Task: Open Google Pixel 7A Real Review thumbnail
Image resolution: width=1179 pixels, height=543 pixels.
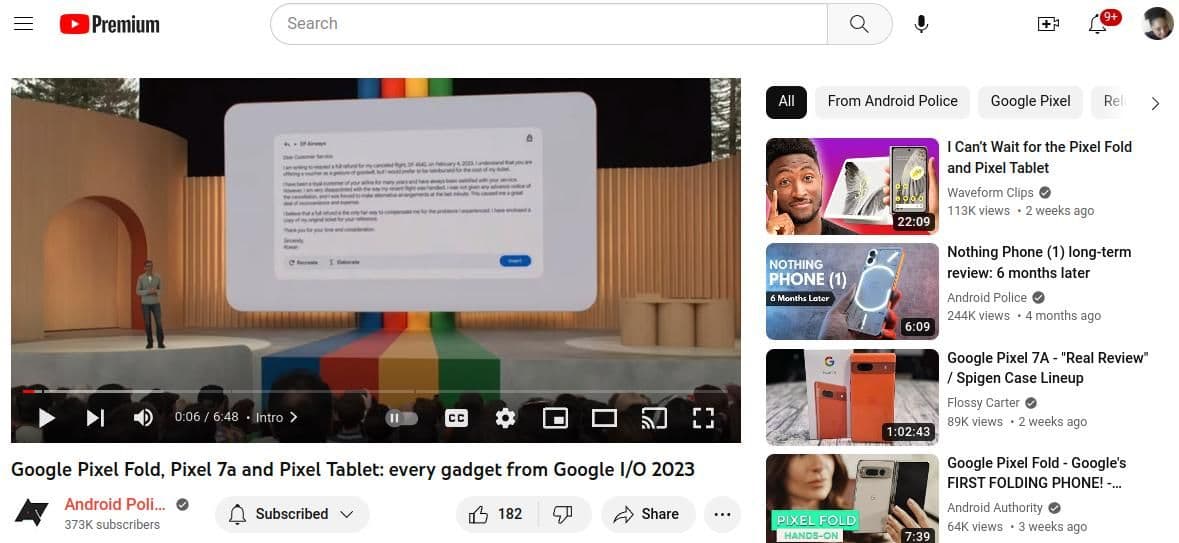Action: [x=852, y=397]
